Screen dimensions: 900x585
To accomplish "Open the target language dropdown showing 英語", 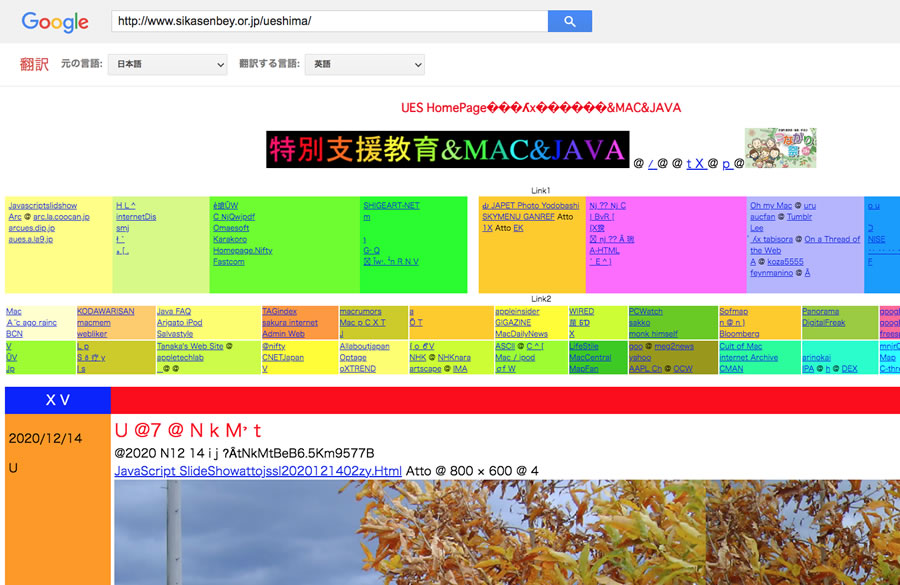I will [365, 64].
